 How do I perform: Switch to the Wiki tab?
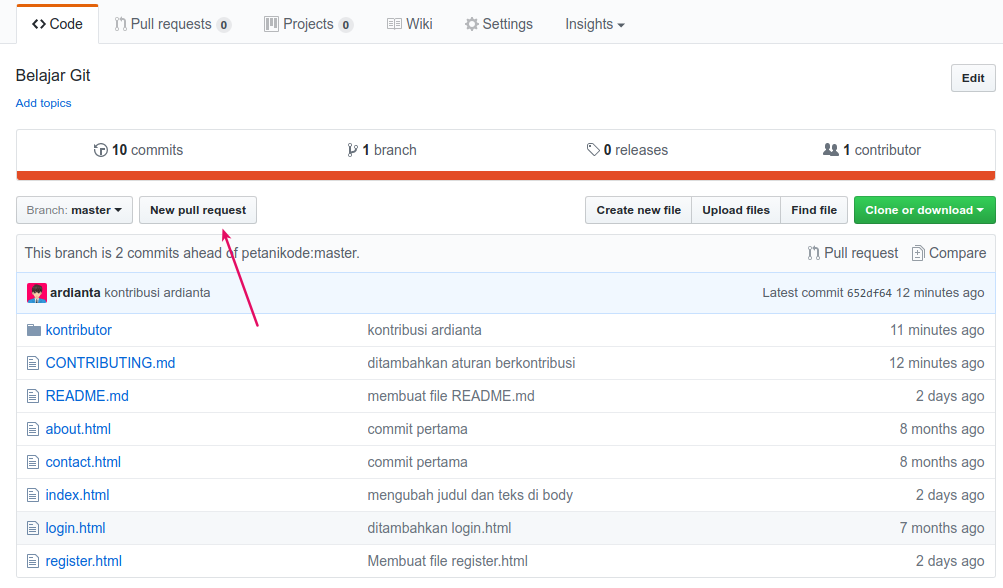pos(409,23)
